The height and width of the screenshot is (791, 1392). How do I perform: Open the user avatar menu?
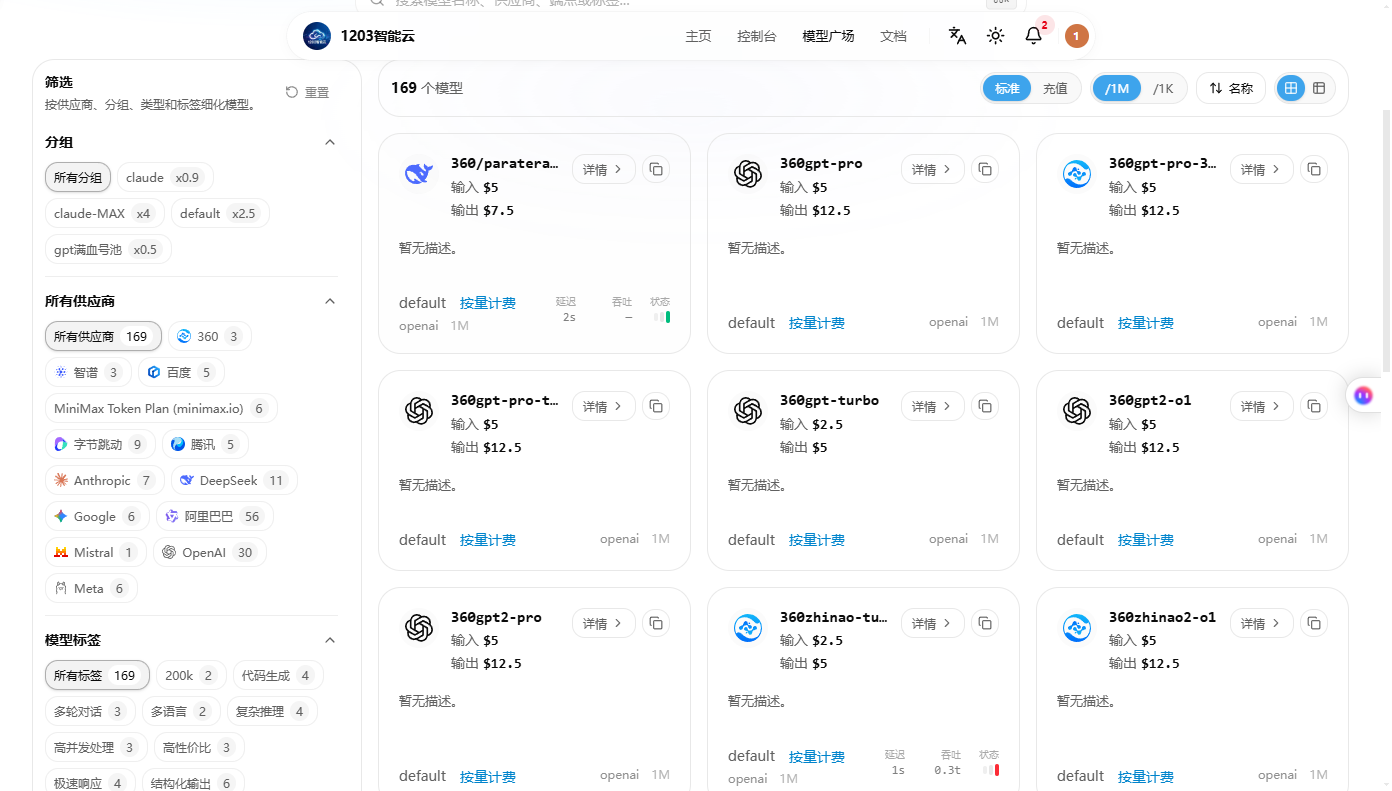1076,36
